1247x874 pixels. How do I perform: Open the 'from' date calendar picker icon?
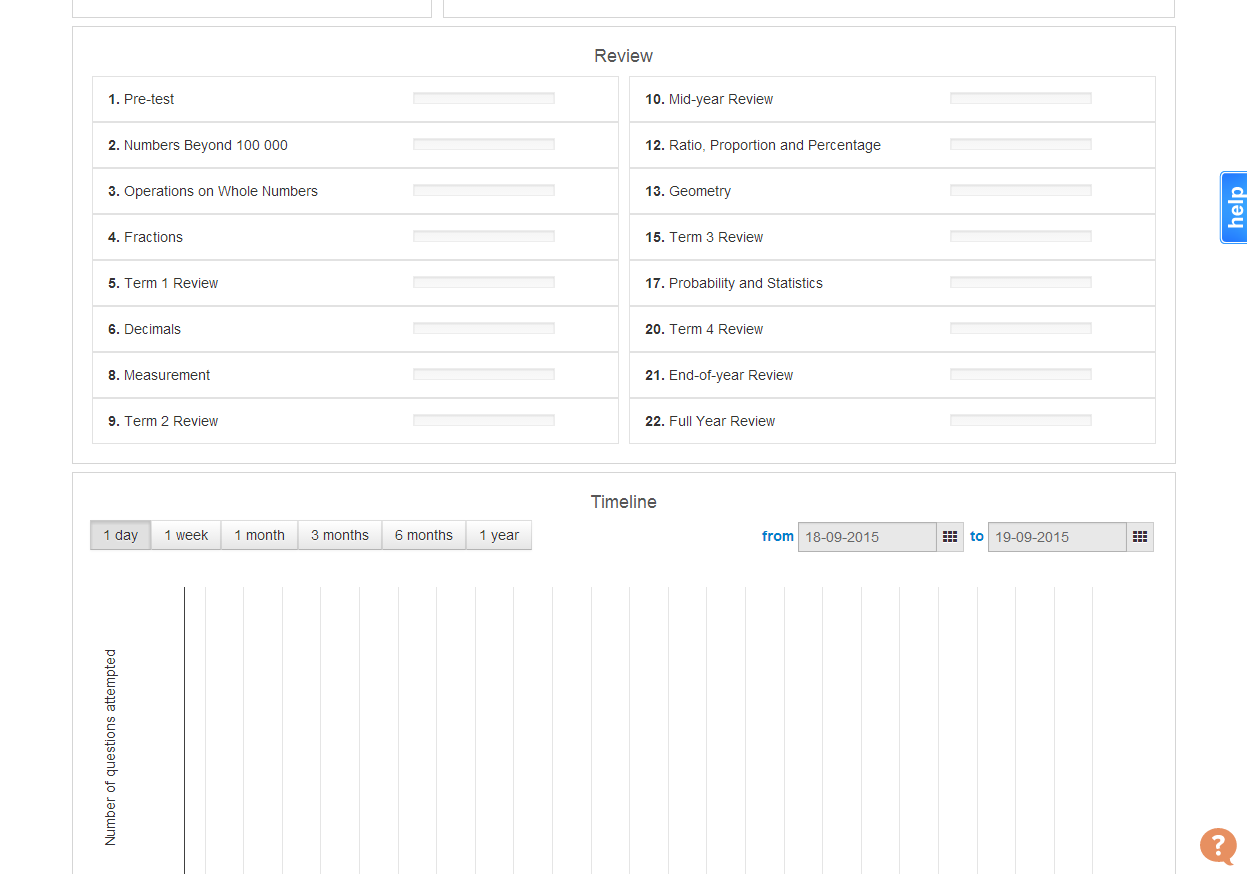tap(950, 537)
